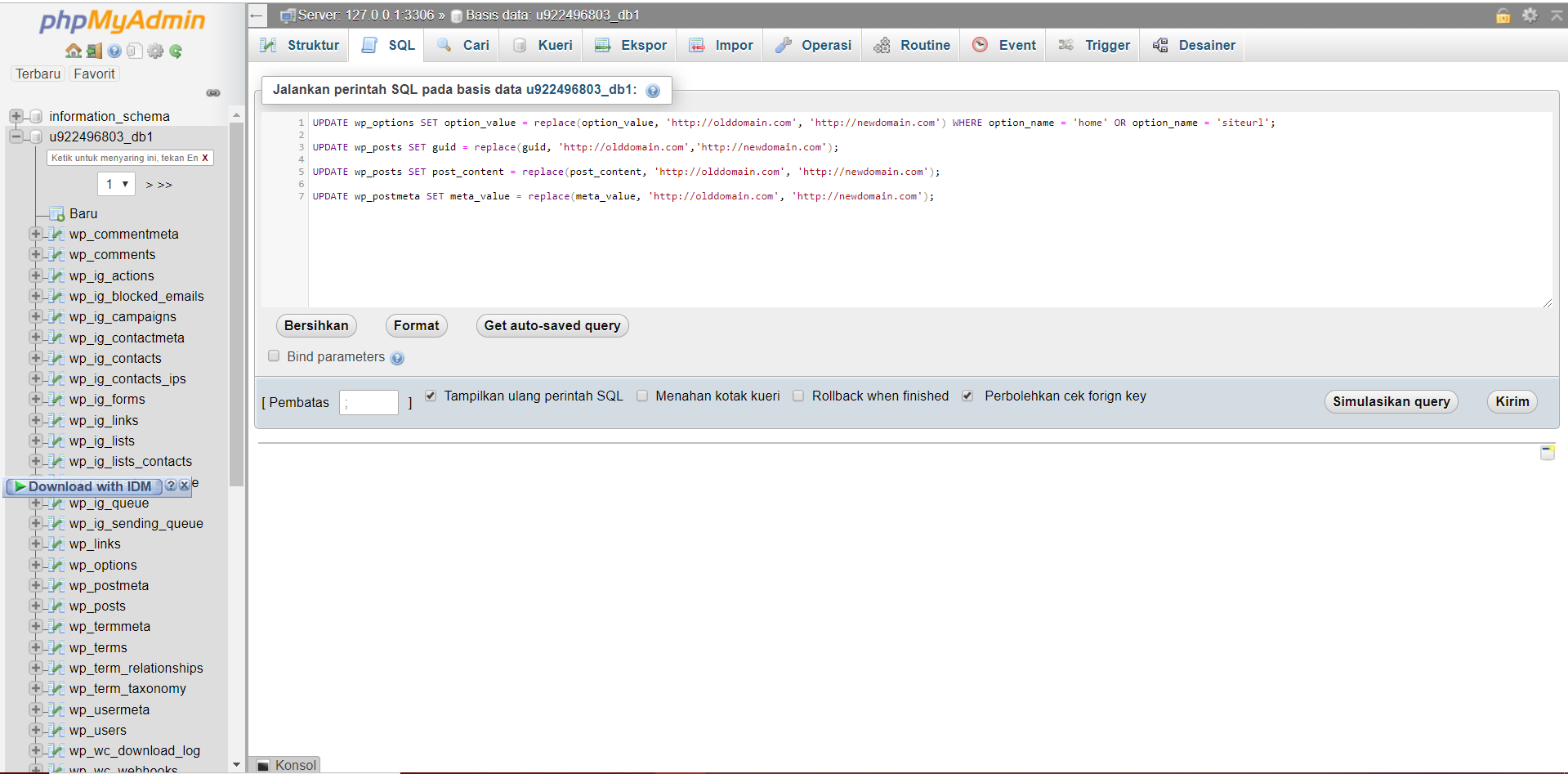This screenshot has height=774, width=1568.
Task: Open navigation panel settings gear icon
Action: 155,51
